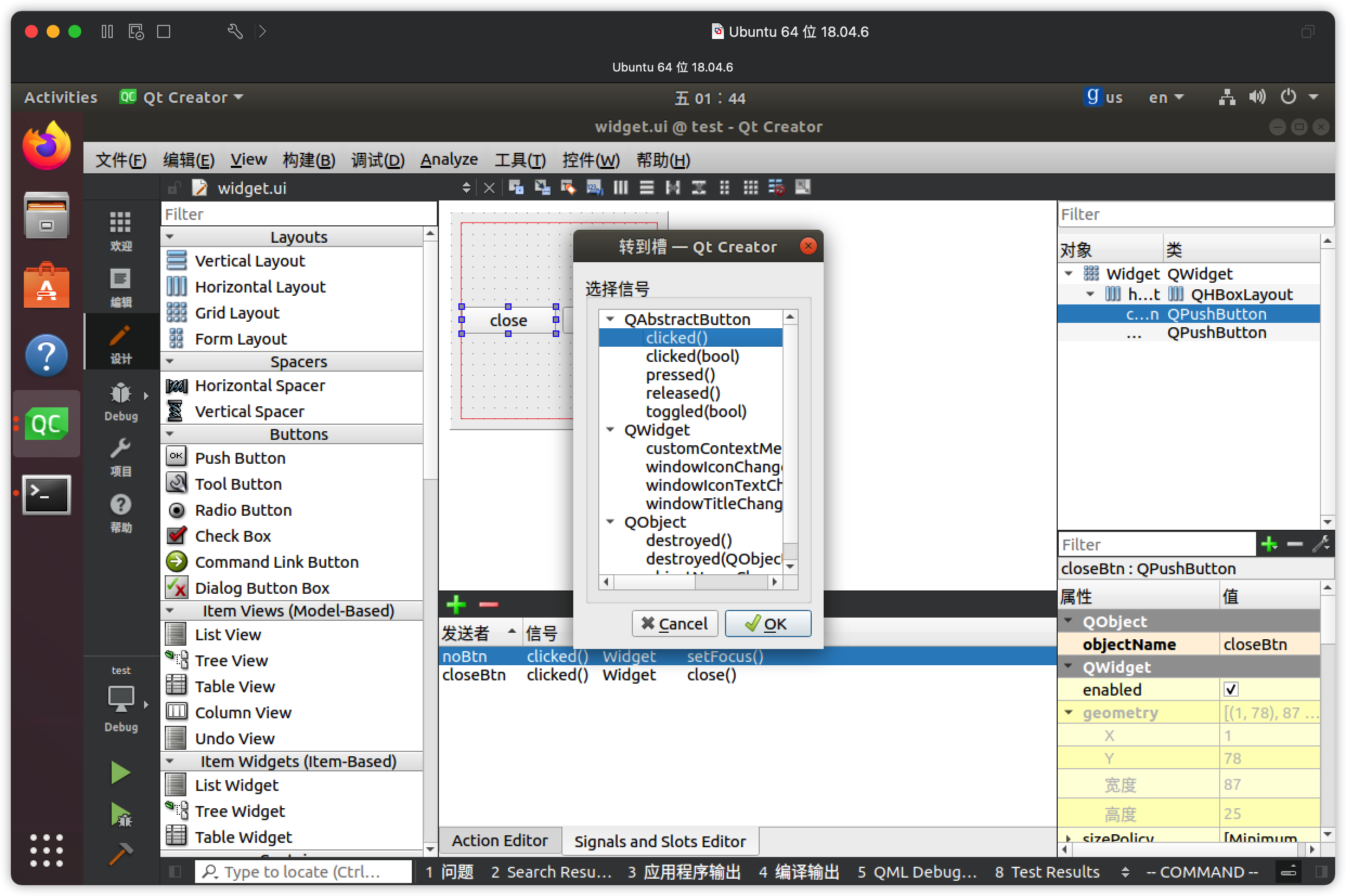
Task: Toggle the enabled property checkbox
Action: tap(1231, 690)
